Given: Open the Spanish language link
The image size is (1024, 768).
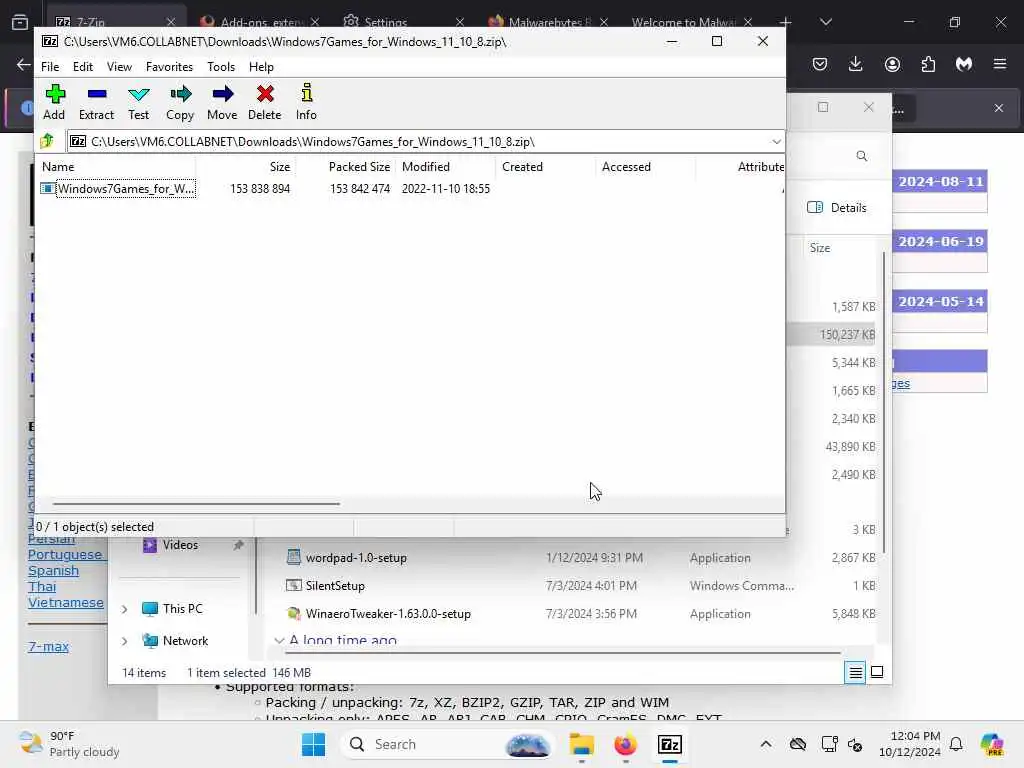Looking at the screenshot, I should (54, 571).
